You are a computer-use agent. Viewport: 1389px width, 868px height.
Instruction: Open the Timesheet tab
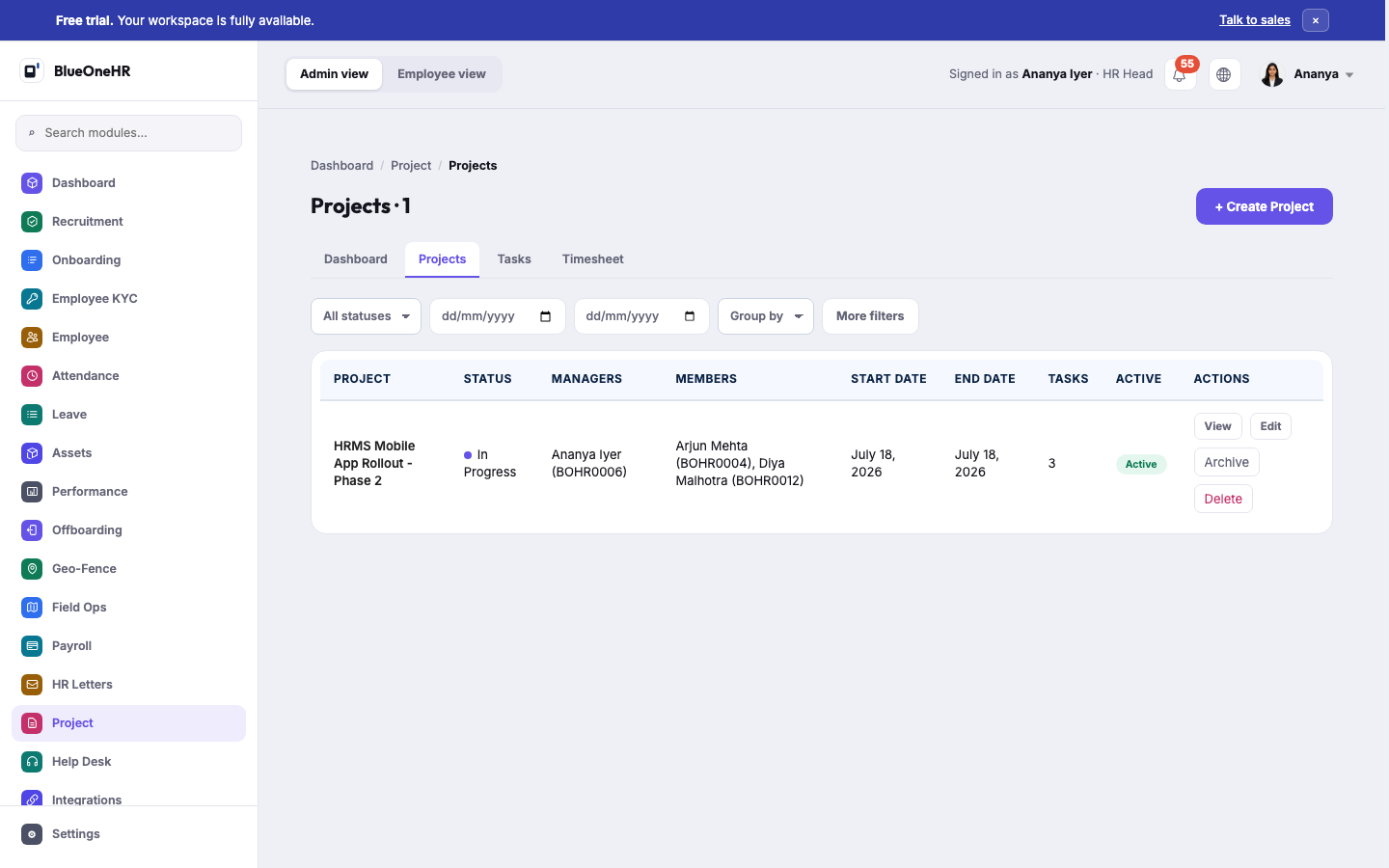[593, 259]
